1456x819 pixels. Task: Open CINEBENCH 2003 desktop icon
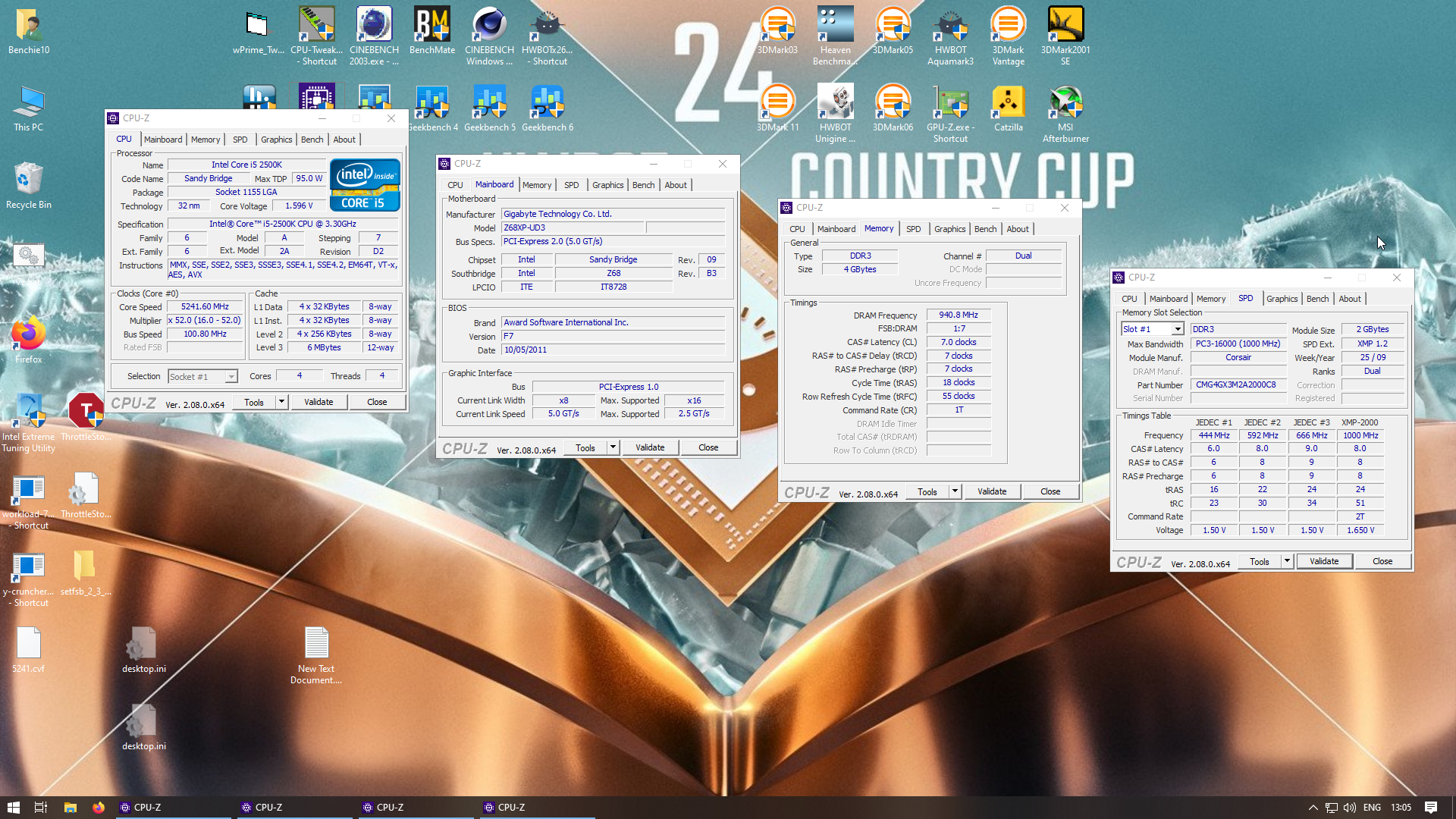(x=374, y=25)
